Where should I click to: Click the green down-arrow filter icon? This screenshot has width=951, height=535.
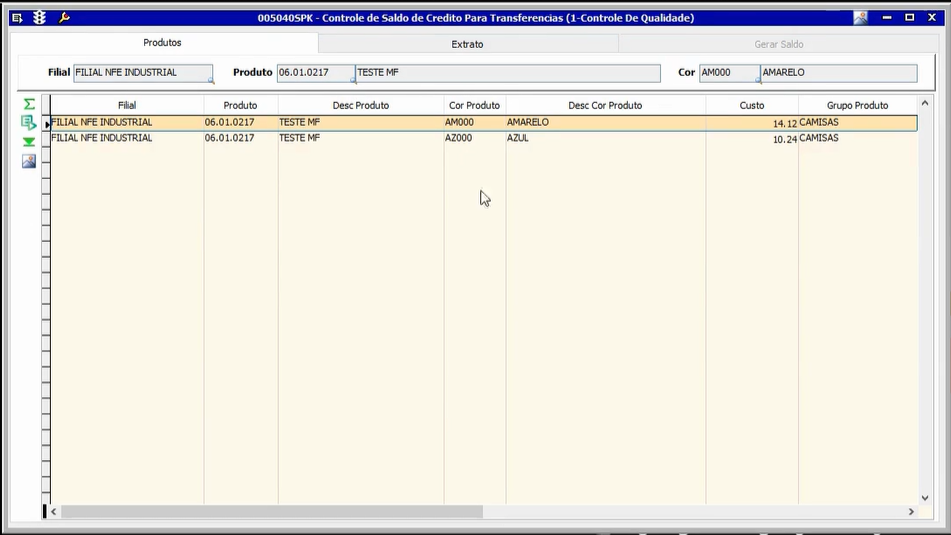coord(29,142)
